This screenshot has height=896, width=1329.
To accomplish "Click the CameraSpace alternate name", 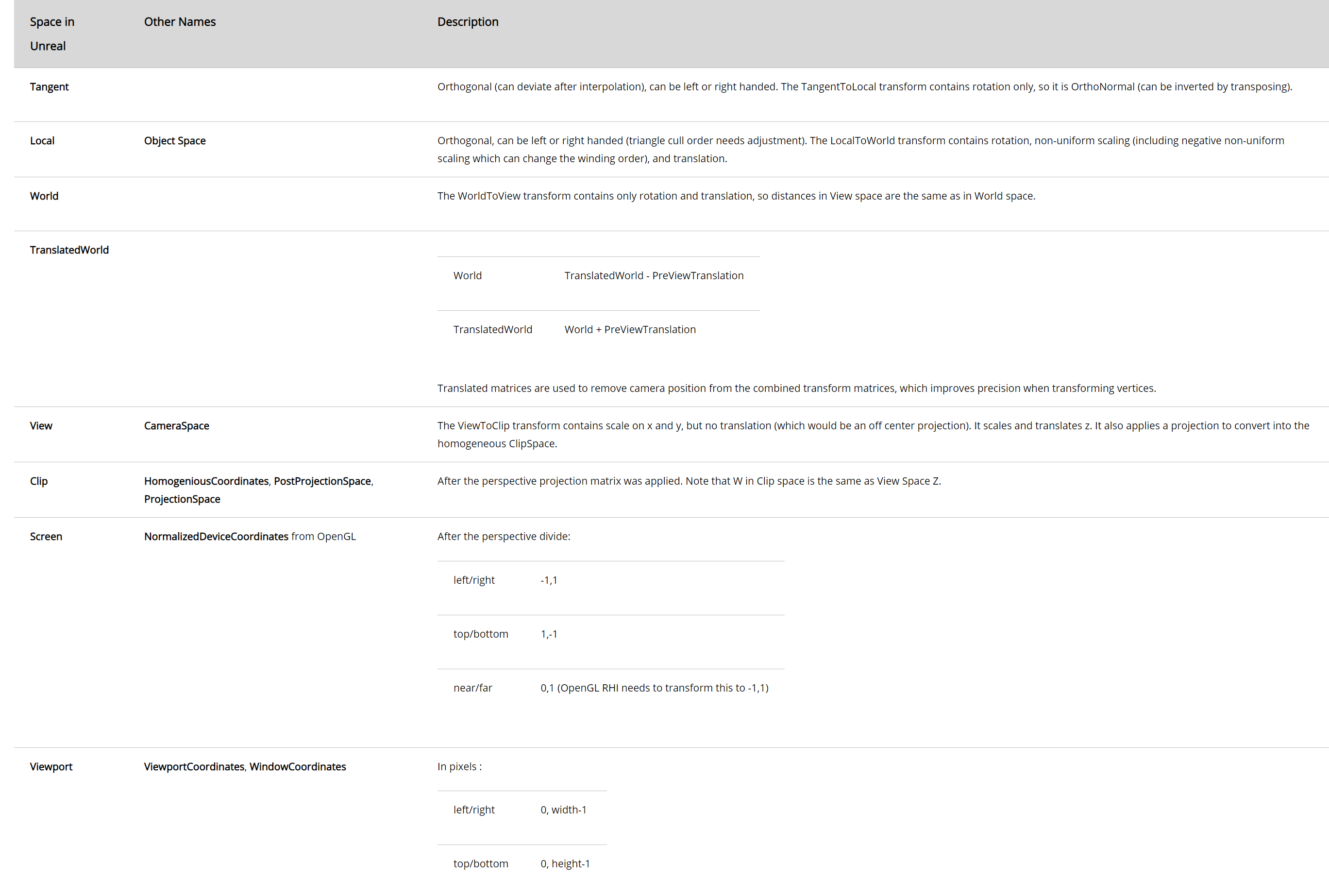I will coord(176,426).
